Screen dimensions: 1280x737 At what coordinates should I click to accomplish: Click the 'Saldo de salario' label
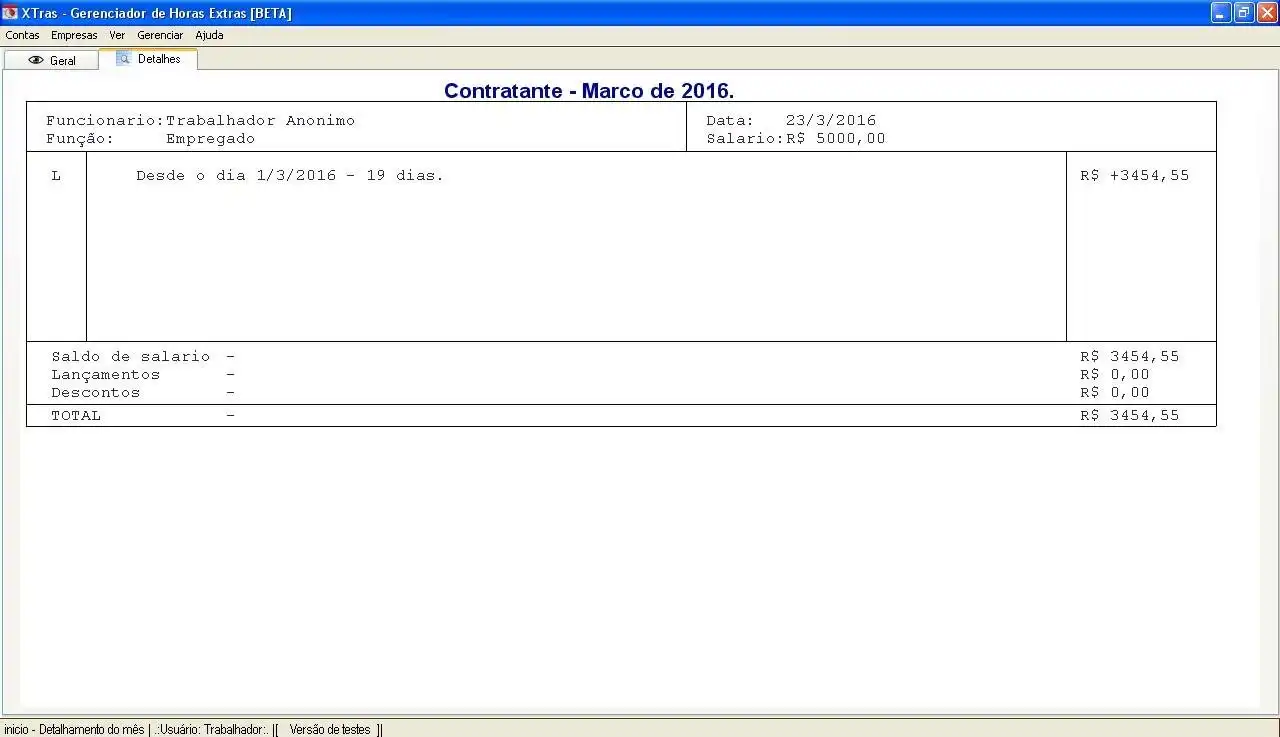pyautogui.click(x=131, y=357)
